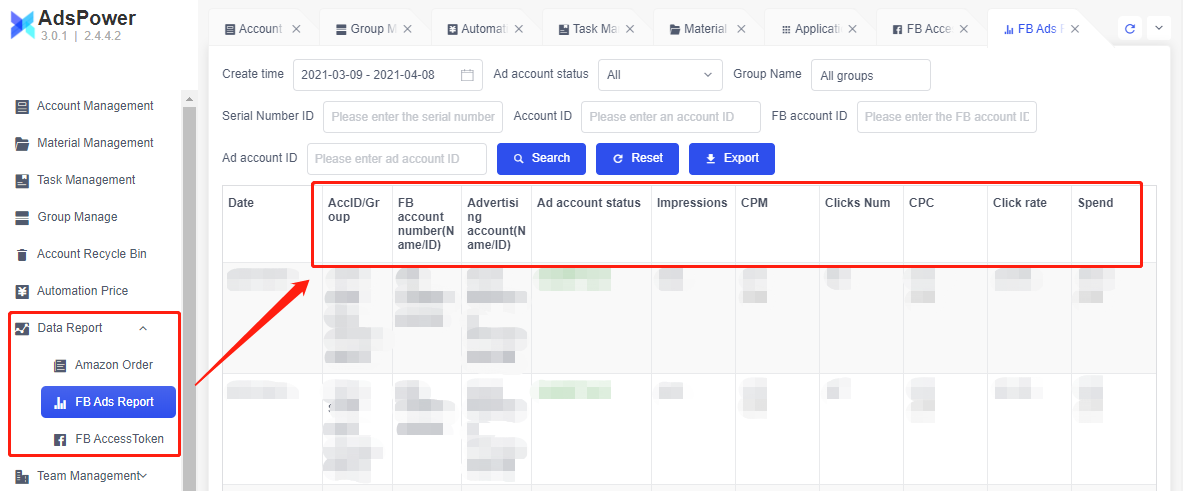
Task: Click the Ad account ID input field
Action: [x=397, y=158]
